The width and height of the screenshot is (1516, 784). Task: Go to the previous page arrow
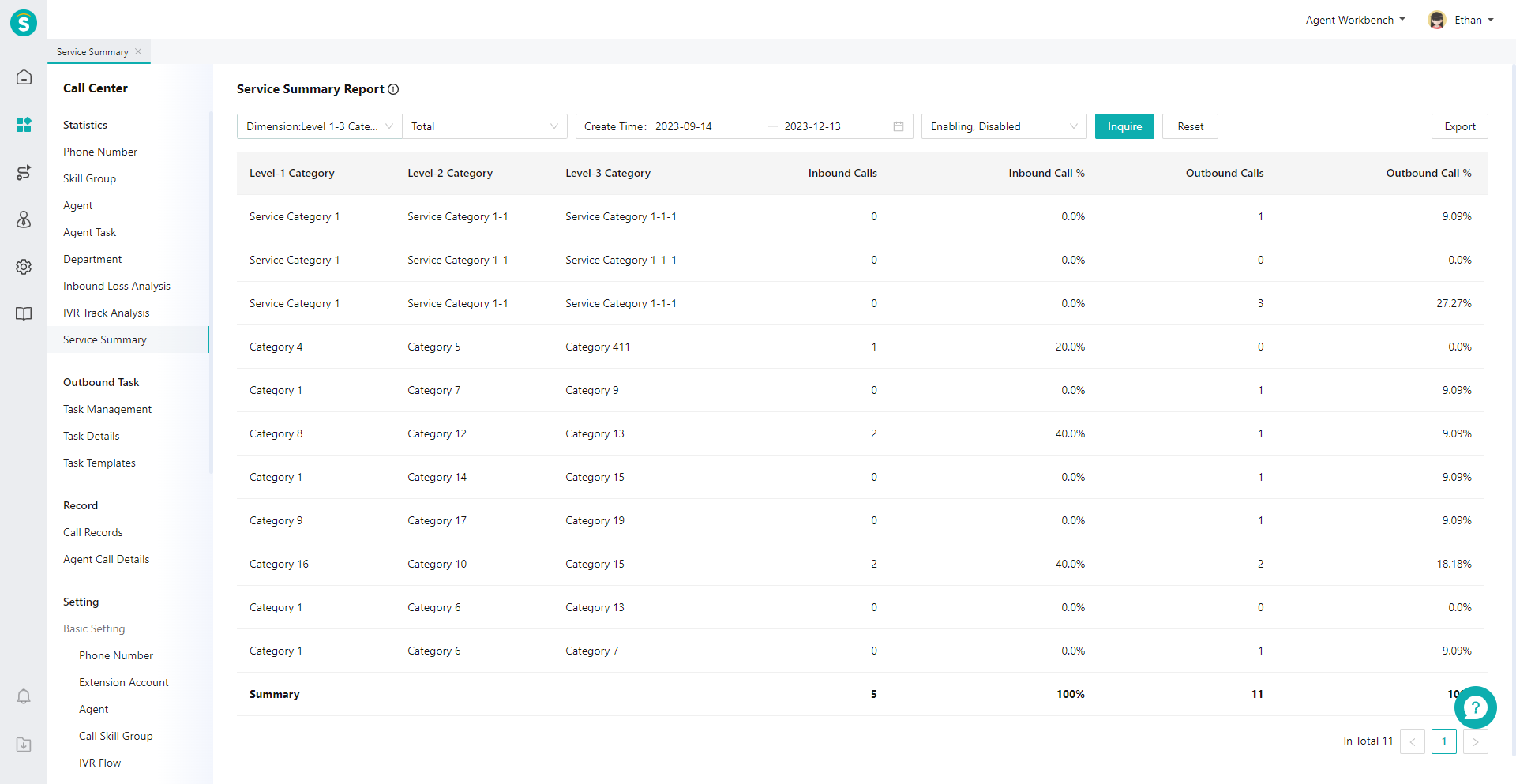click(1413, 741)
